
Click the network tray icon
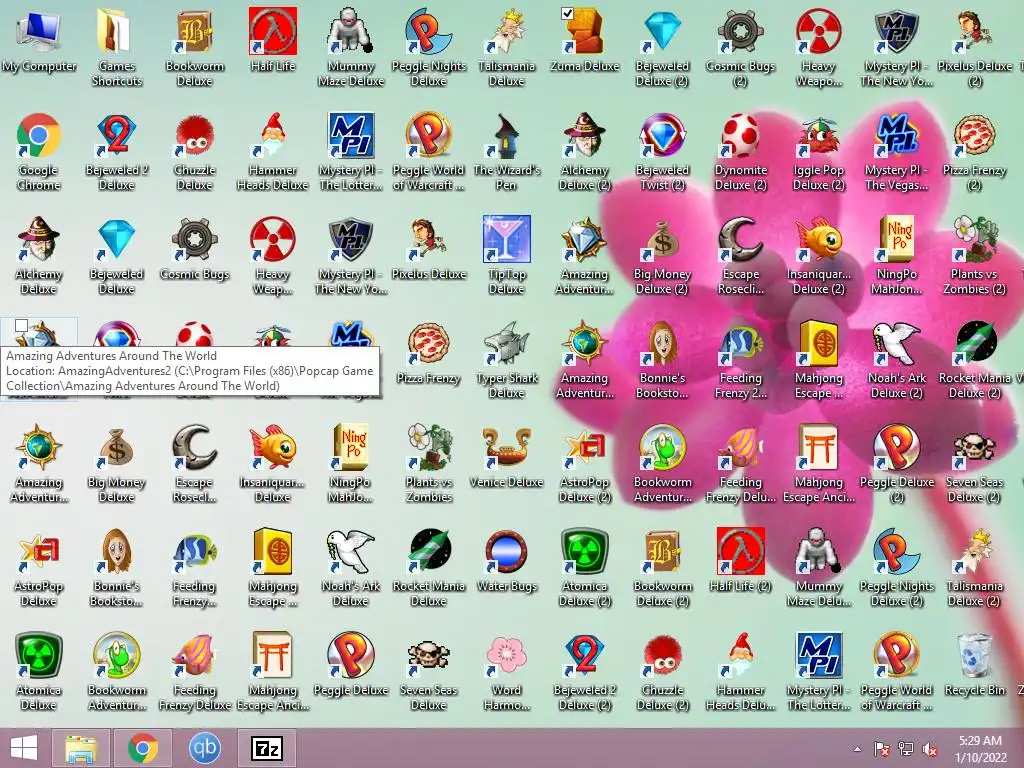point(906,749)
